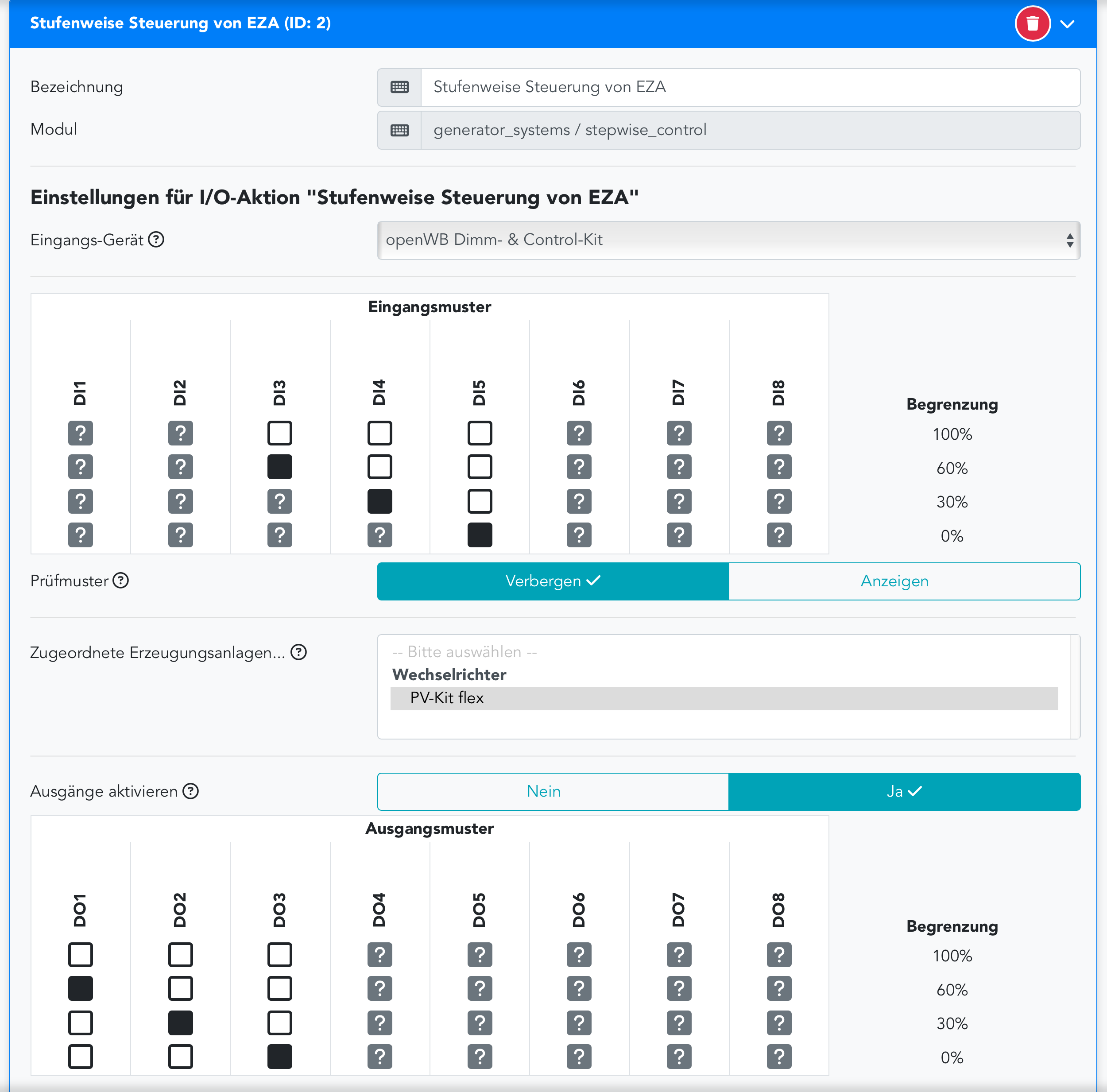Open help icon next to Ausgänge aktivieren
The width and height of the screenshot is (1107, 1092).
coord(190,790)
